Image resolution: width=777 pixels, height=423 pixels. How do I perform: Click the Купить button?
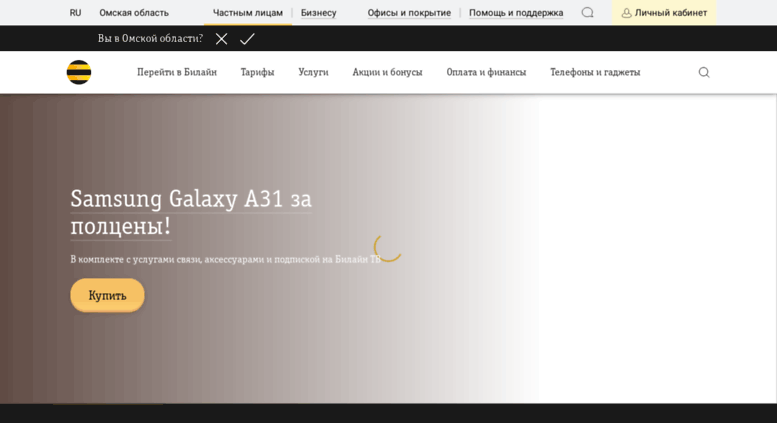click(108, 295)
